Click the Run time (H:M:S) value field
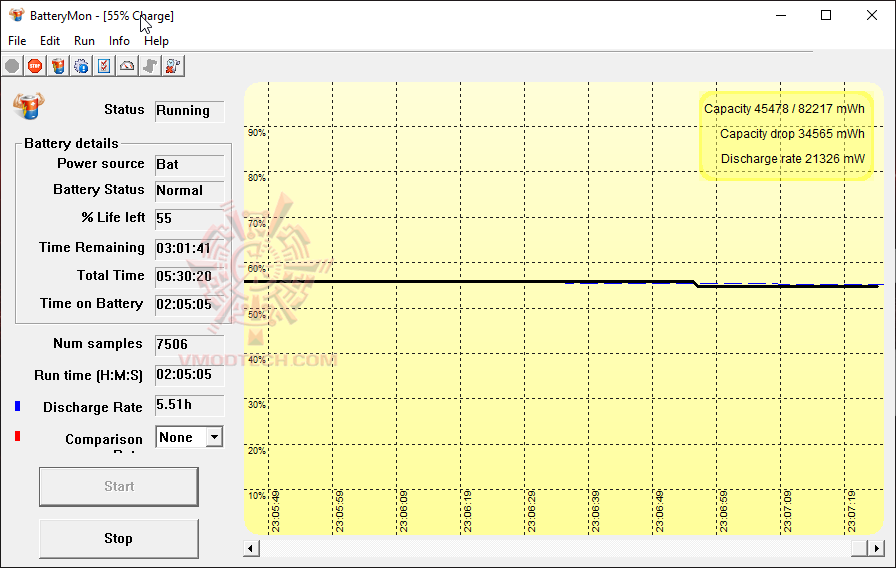The height and width of the screenshot is (568, 896). (189, 375)
